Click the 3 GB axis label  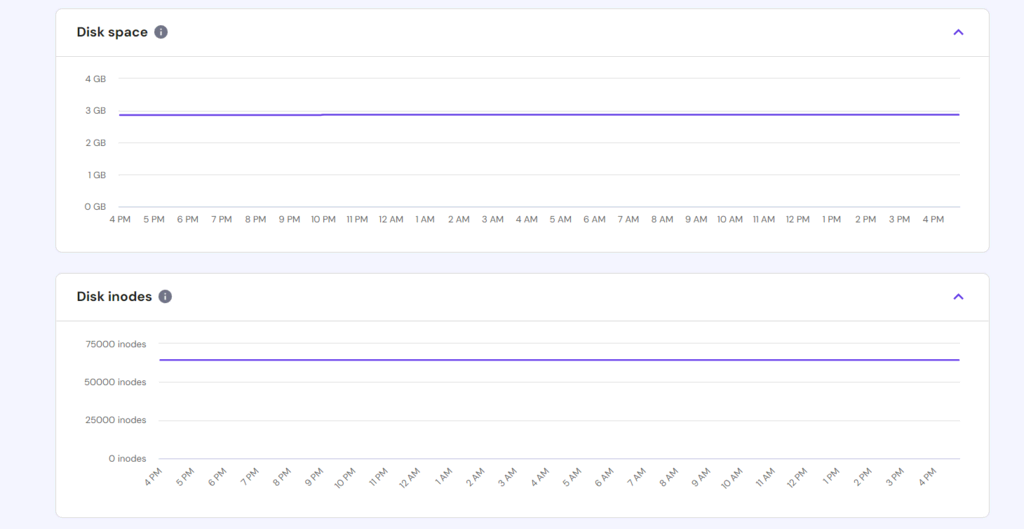pos(95,110)
